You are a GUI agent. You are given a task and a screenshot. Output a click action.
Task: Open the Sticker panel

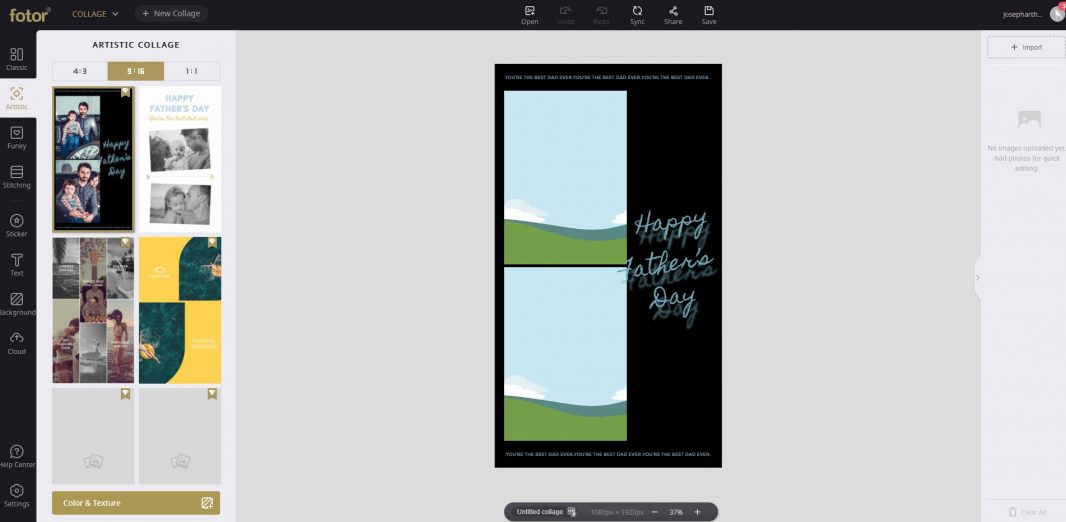coord(17,226)
